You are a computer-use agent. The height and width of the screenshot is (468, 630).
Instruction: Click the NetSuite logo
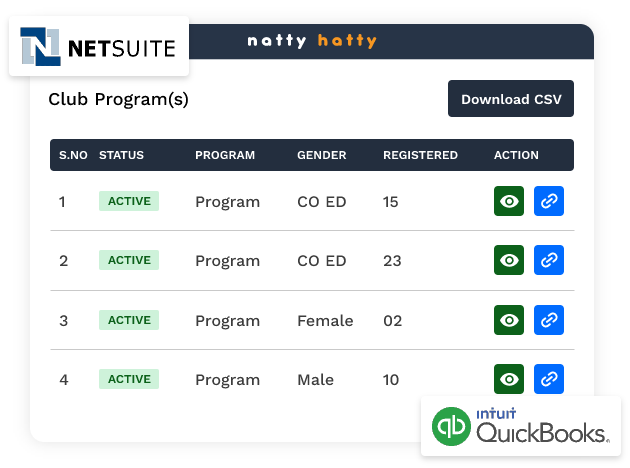pos(98,46)
